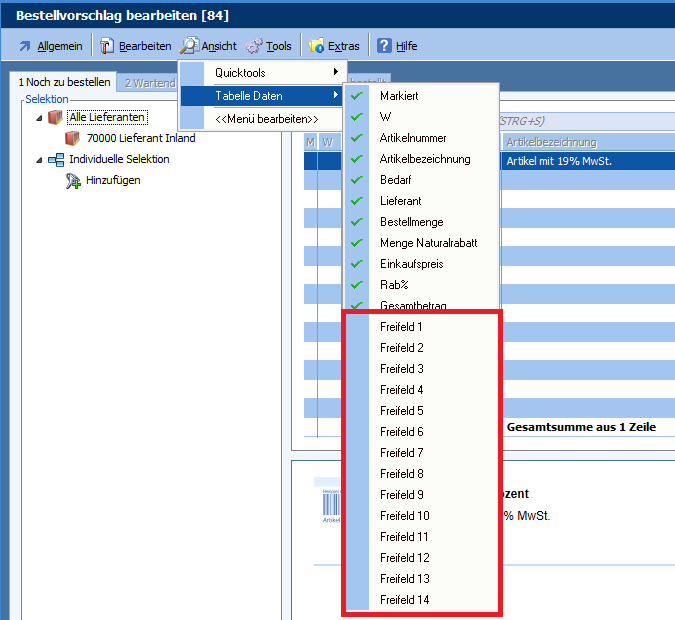Viewport: 675px width, 620px height.
Task: Expand the Quicktools submenu
Action: (x=262, y=73)
